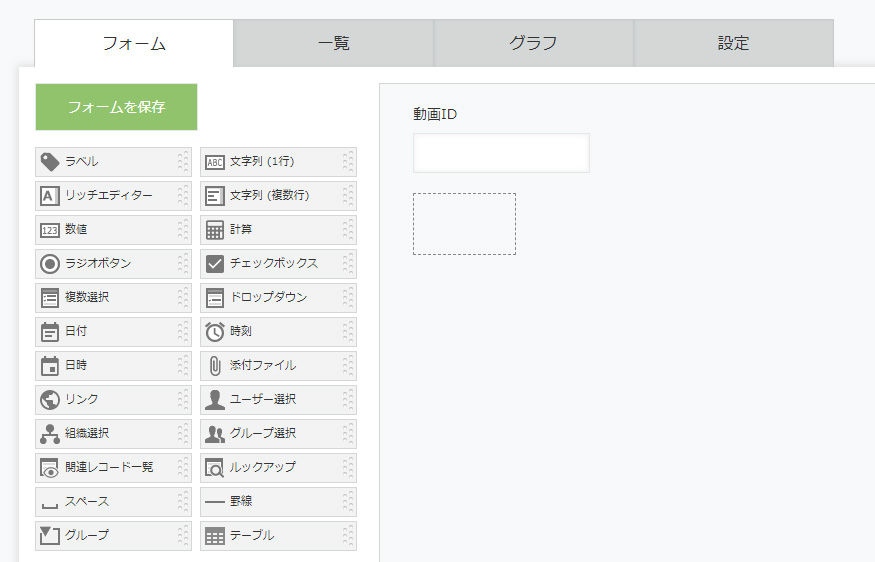Viewport: 875px width, 562px height.
Task: Grab the drag handle on ドロップダウン
Action: (348, 298)
